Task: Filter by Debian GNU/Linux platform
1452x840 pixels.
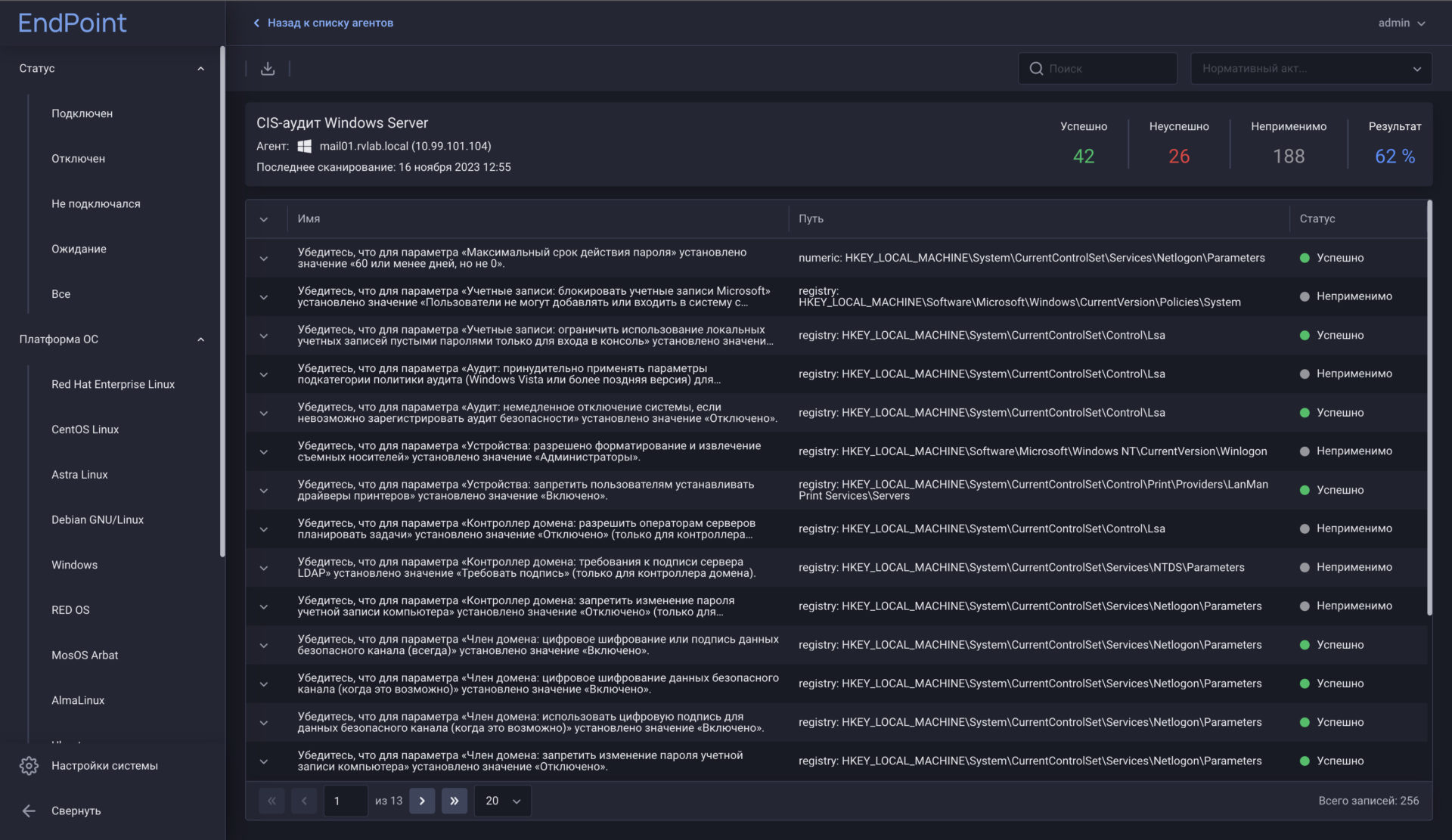Action: click(x=98, y=520)
